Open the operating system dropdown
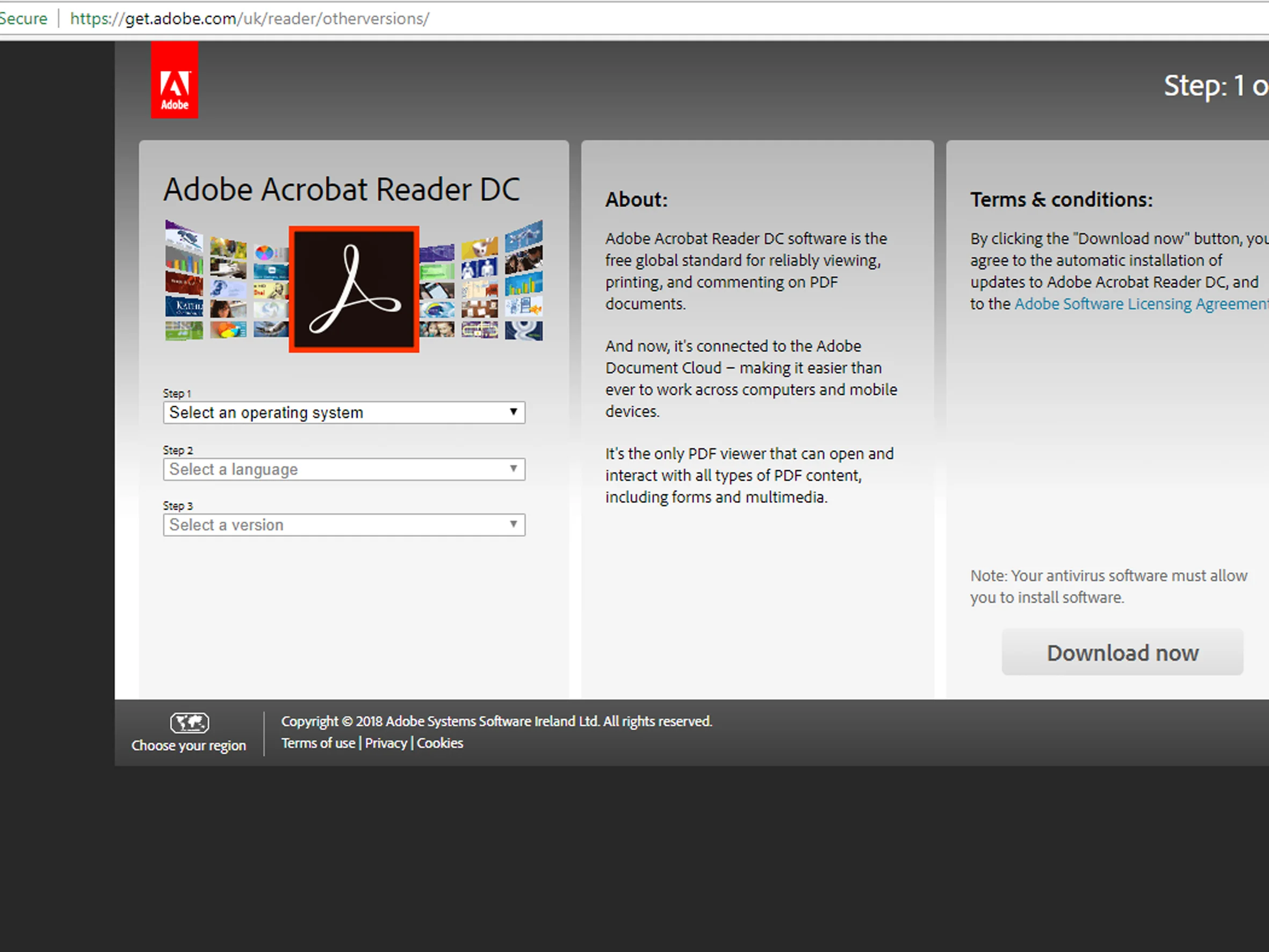Screen dimensions: 1269x952 pyautogui.click(x=344, y=413)
